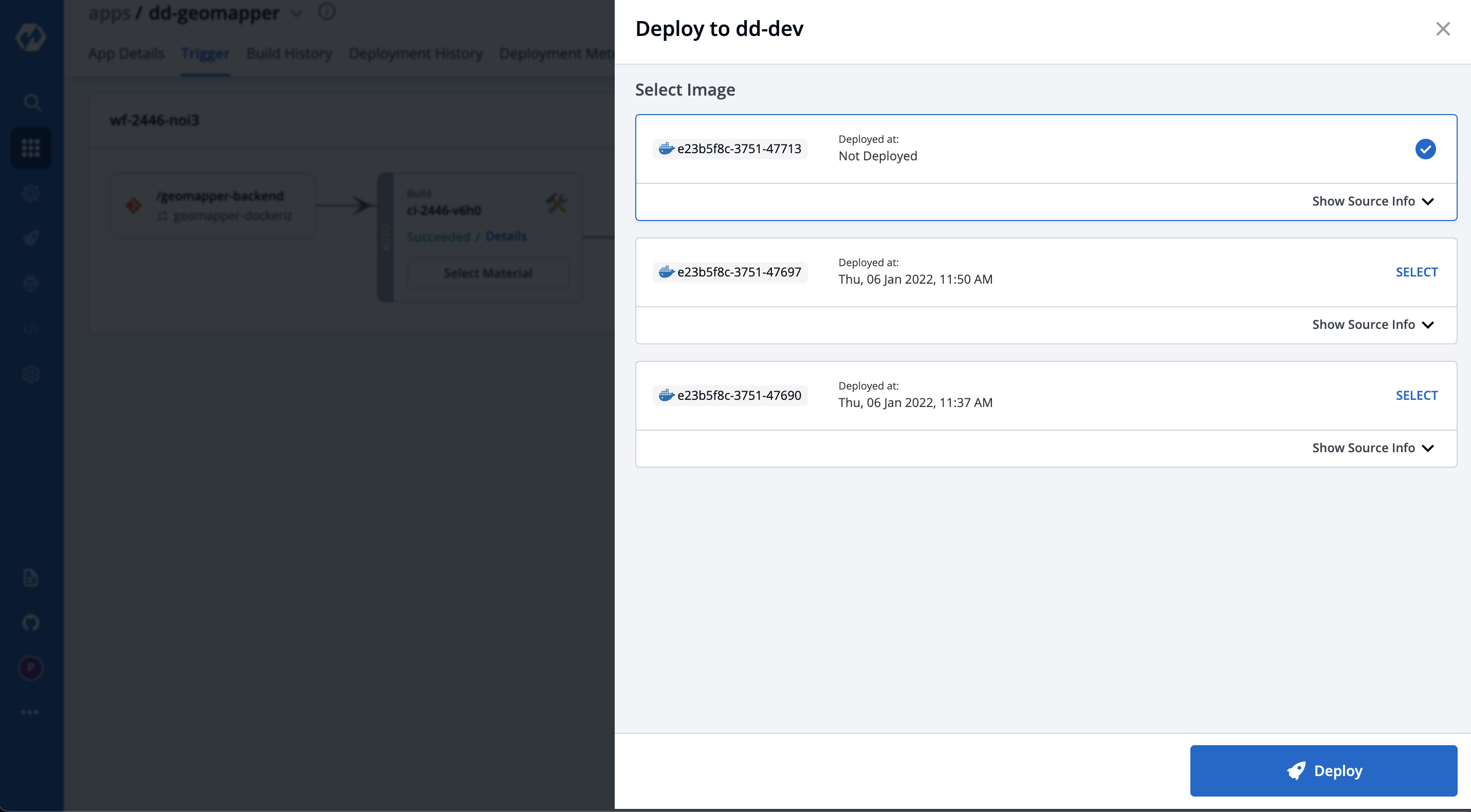Switch to the Build History tab
Image resolution: width=1471 pixels, height=812 pixels.
289,53
